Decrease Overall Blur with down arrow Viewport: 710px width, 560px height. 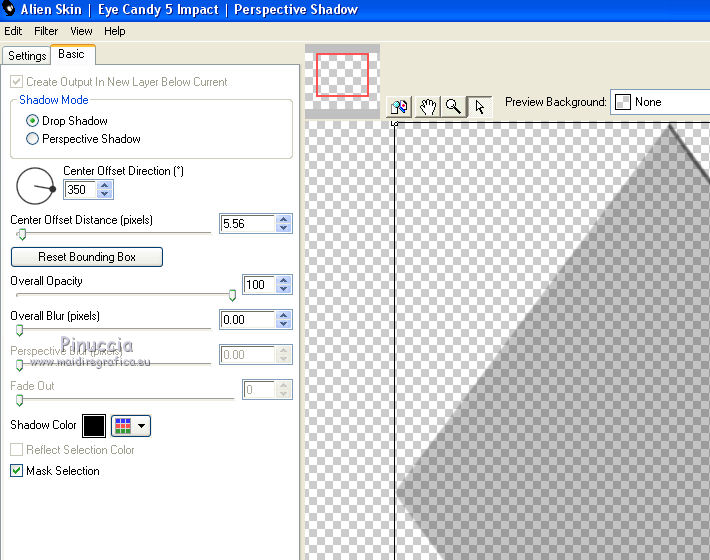(284, 324)
